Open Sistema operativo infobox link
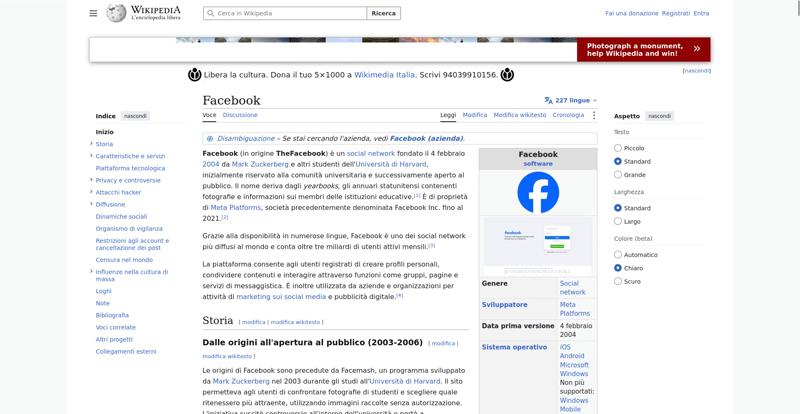 (x=514, y=347)
